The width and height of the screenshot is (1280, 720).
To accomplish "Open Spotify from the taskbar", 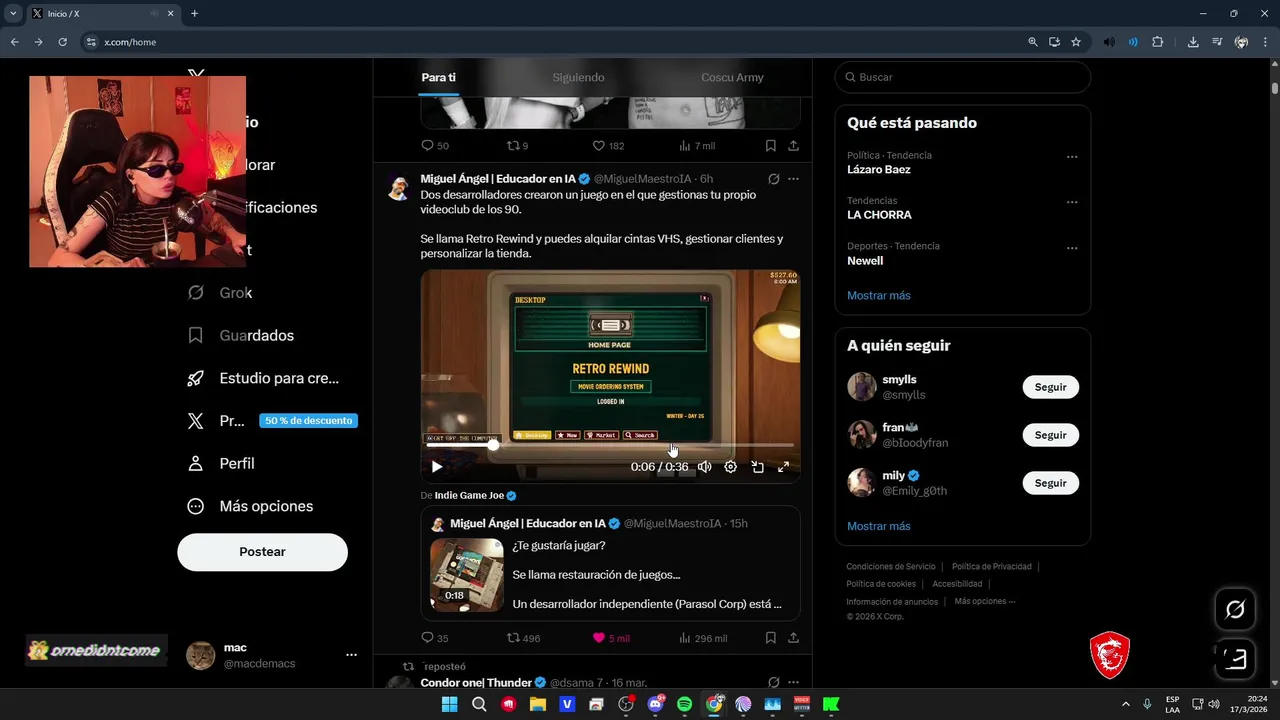I will pos(684,704).
